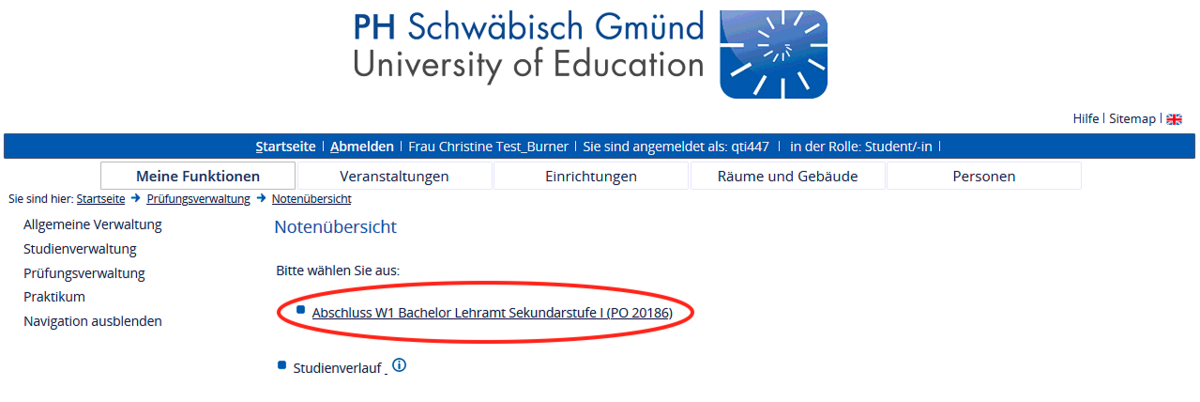Open Abschluss W1 Bachelor Lehramt Sekundarstufe I

(x=492, y=313)
